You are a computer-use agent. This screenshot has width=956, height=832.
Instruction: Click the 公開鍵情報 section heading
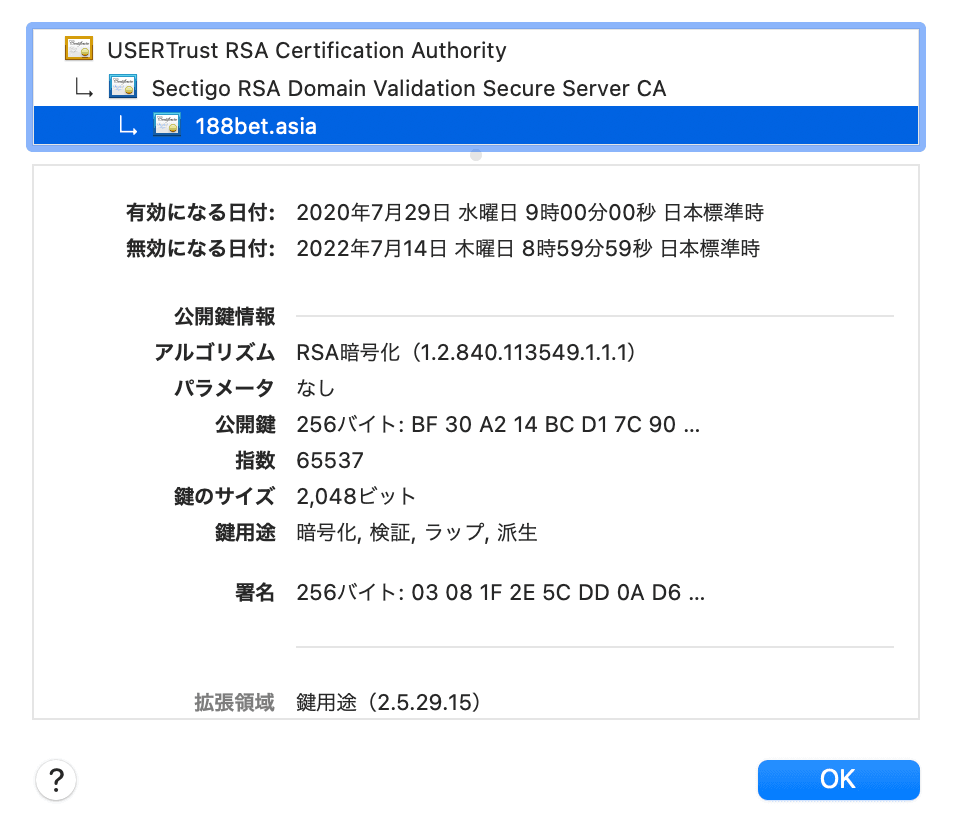click(x=225, y=316)
